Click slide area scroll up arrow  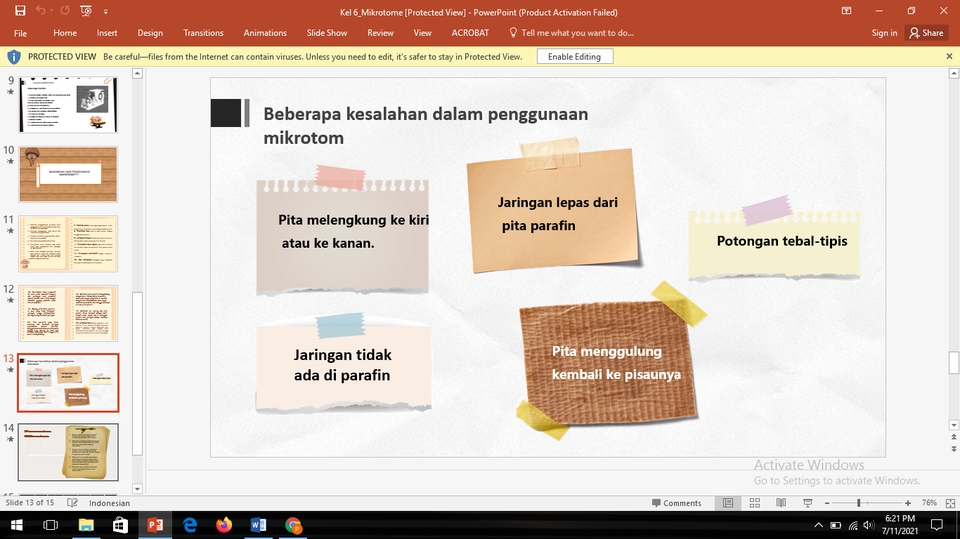[x=953, y=74]
